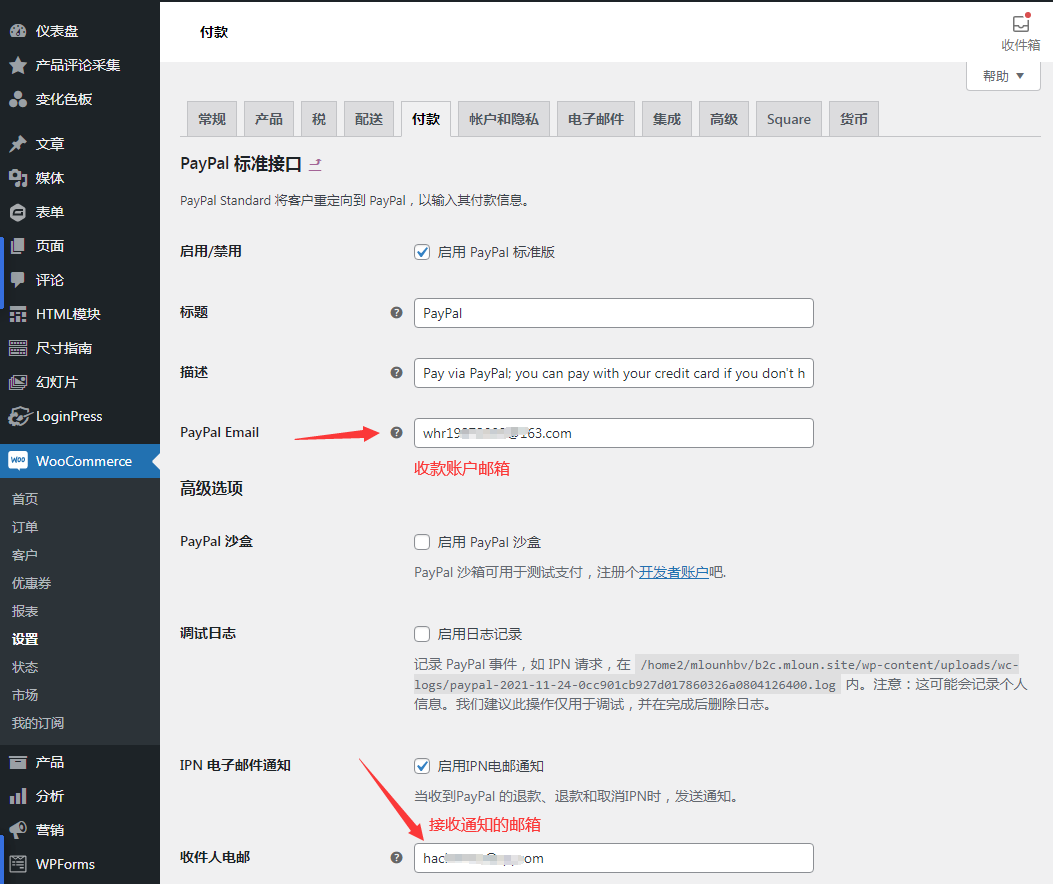This screenshot has width=1053, height=884.
Task: Click the LoginPress gear icon
Action: click(19, 416)
